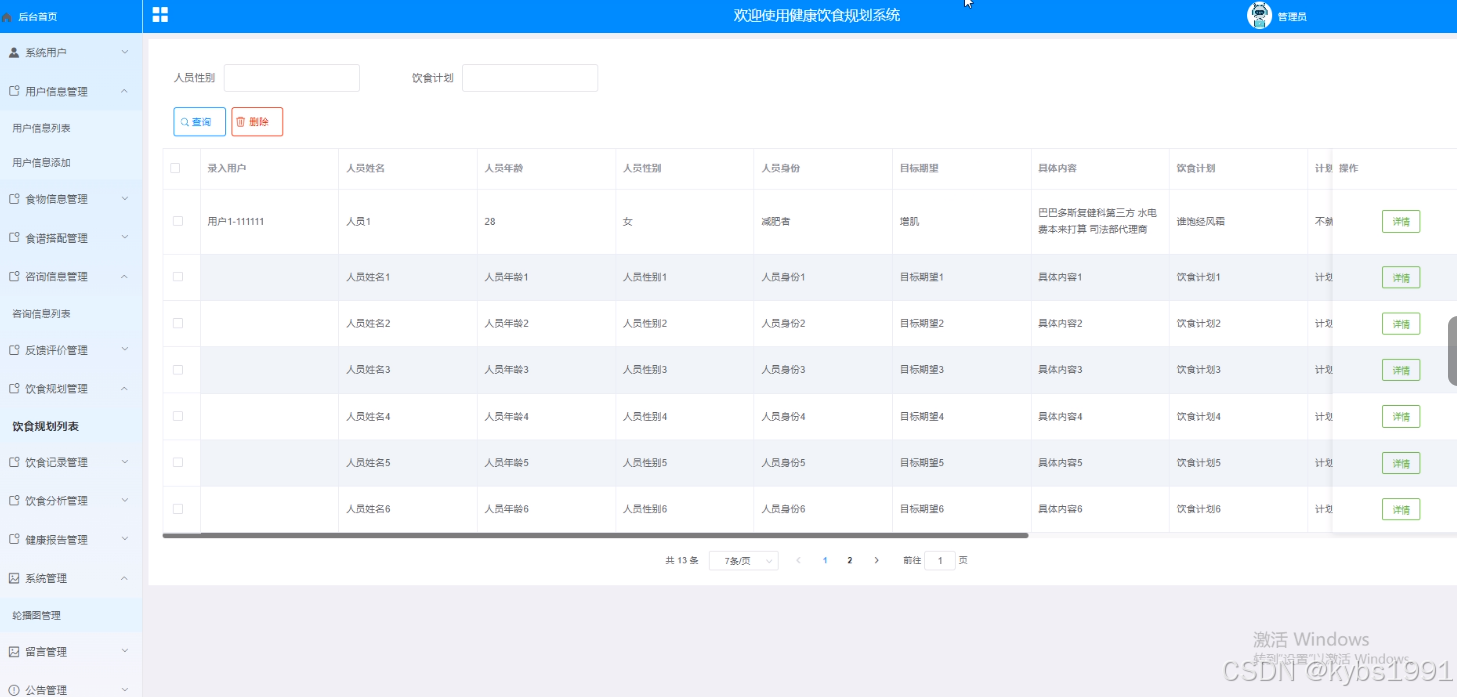
Task: Click the icon beside 食谱搭配管理
Action: 14,238
